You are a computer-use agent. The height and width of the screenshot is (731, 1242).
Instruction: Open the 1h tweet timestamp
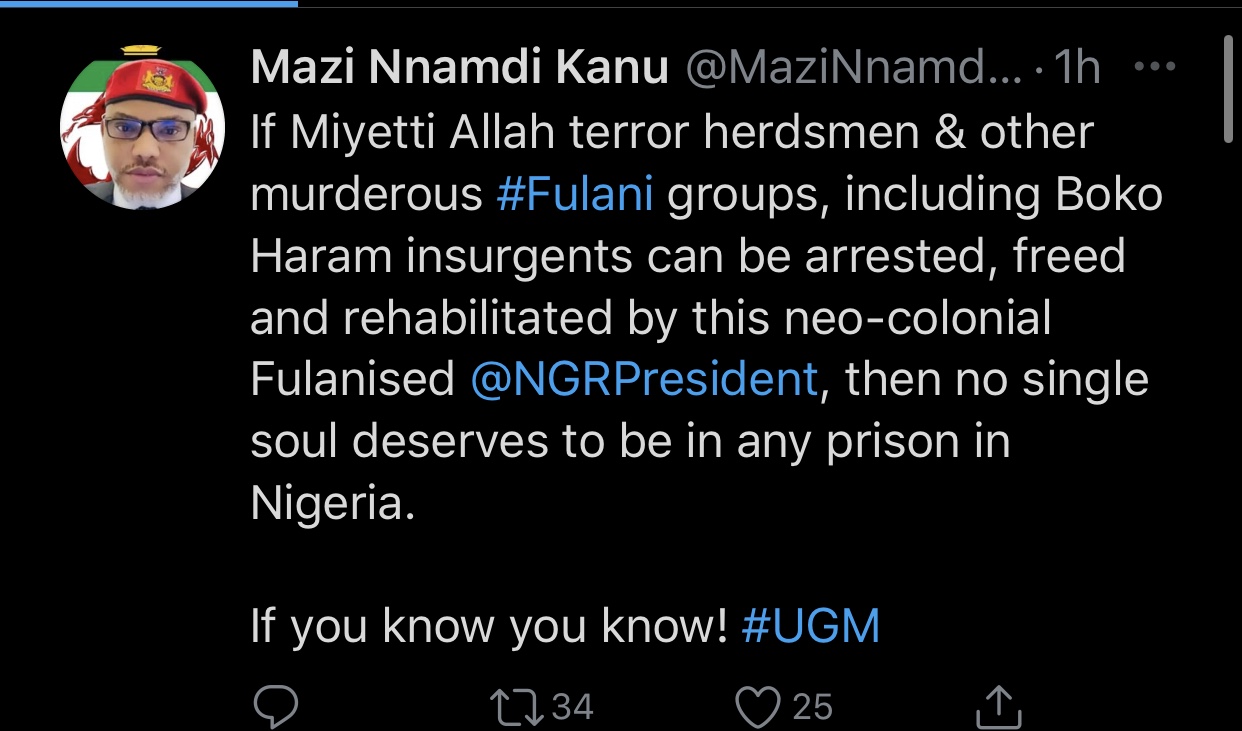pyautogui.click(x=1077, y=68)
